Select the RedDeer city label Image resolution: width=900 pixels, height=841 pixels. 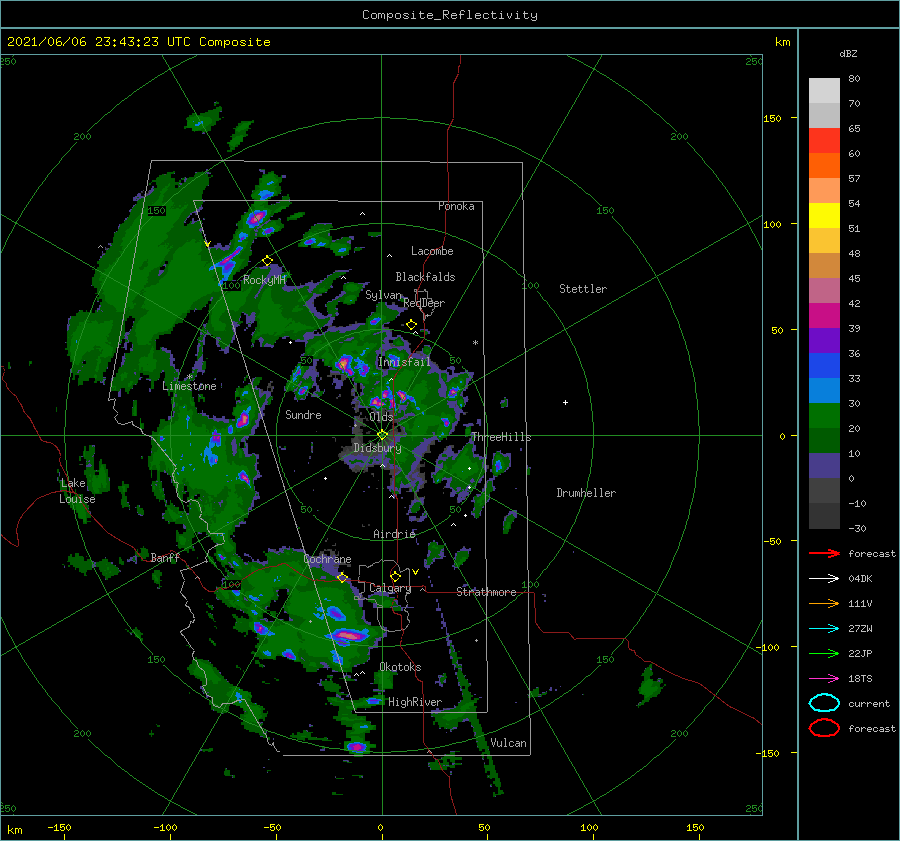click(x=424, y=303)
